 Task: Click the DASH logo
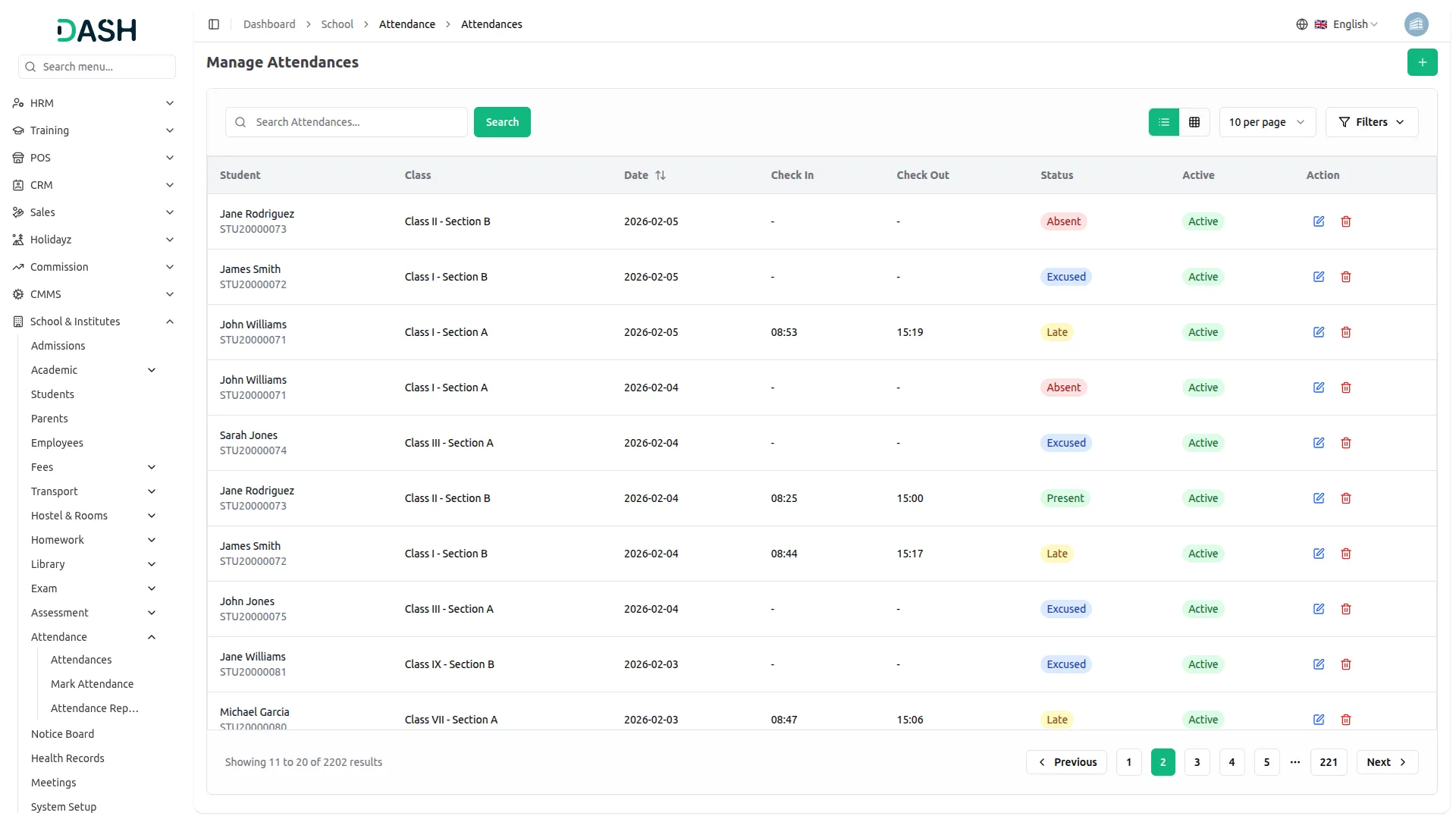tap(96, 30)
